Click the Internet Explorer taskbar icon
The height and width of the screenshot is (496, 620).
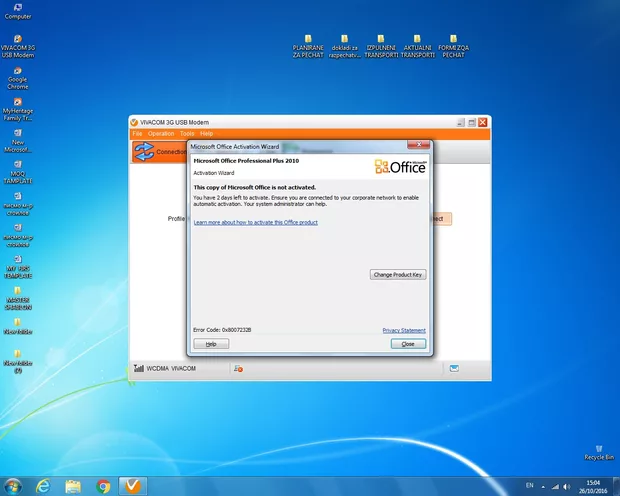43,486
